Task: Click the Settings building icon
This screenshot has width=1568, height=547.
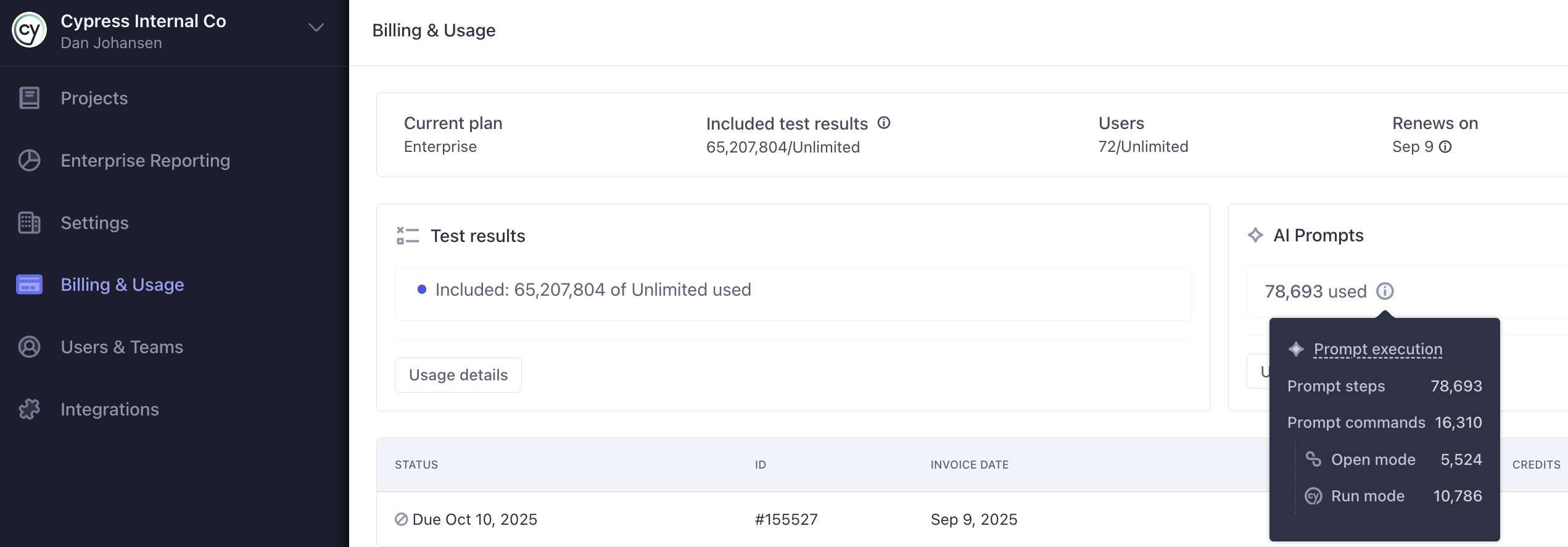Action: click(29, 223)
